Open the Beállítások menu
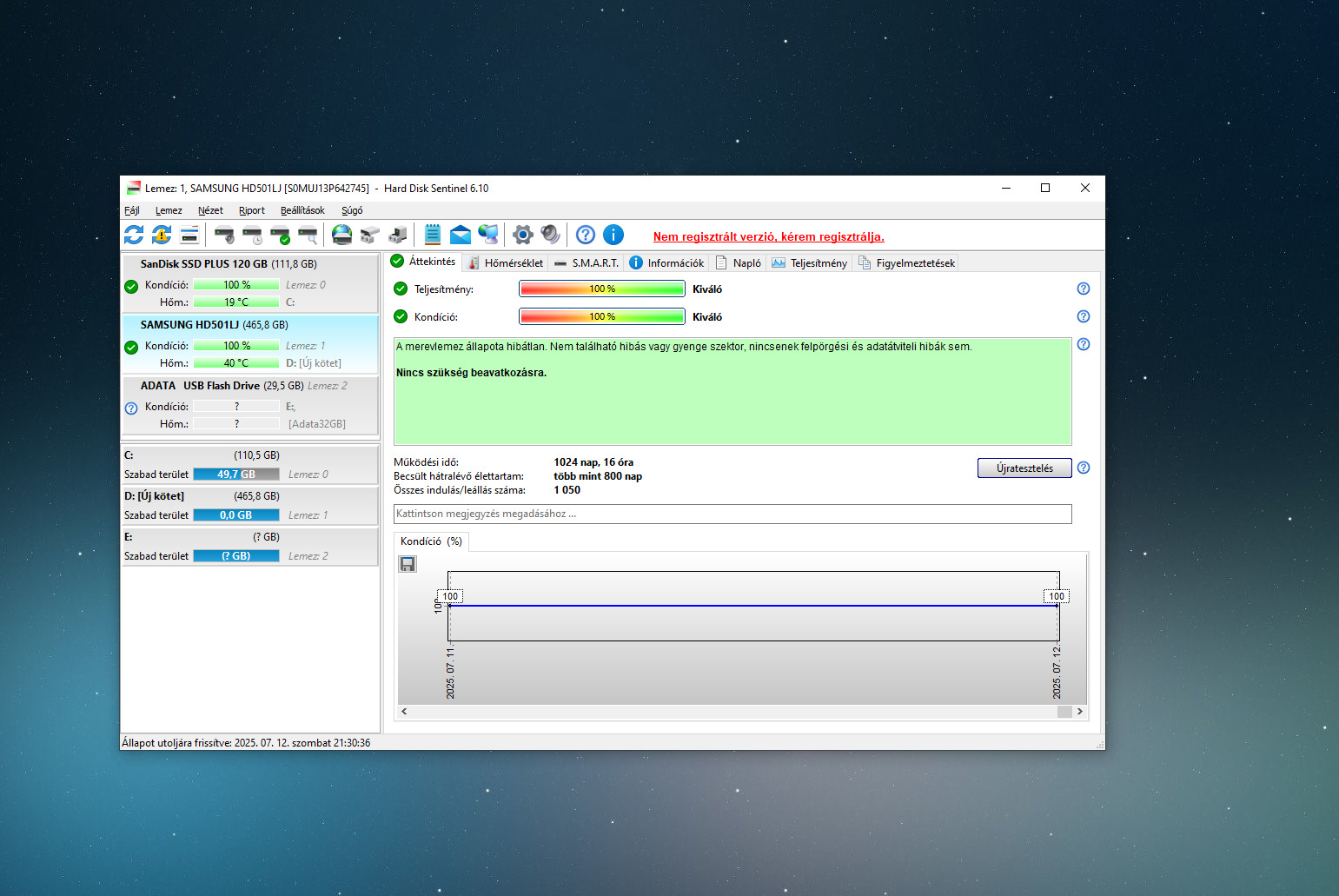The image size is (1339, 896). coord(302,210)
